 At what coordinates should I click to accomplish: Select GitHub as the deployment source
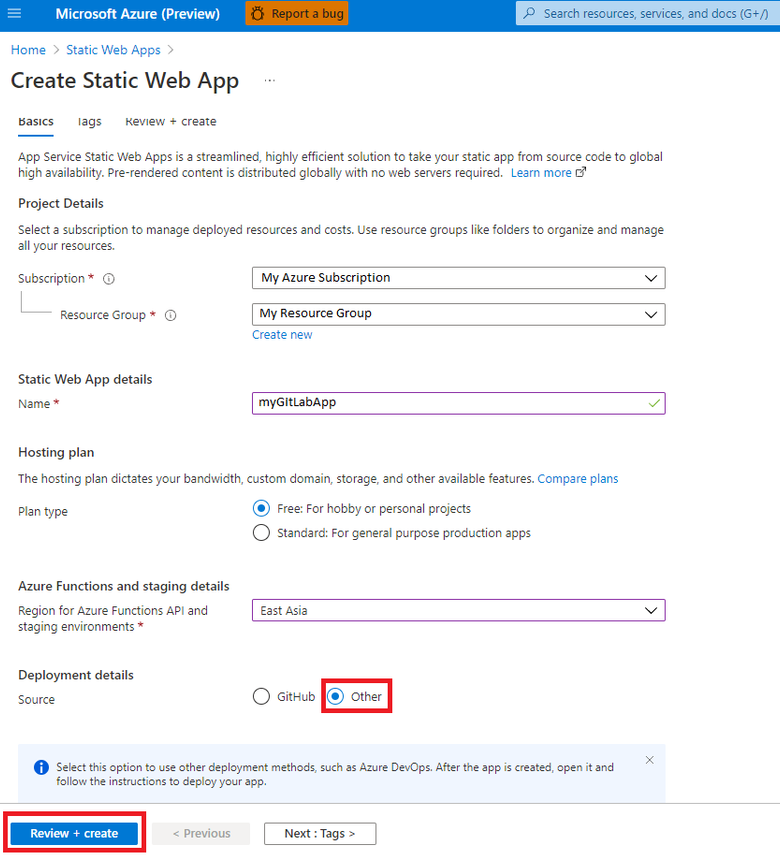(261, 697)
